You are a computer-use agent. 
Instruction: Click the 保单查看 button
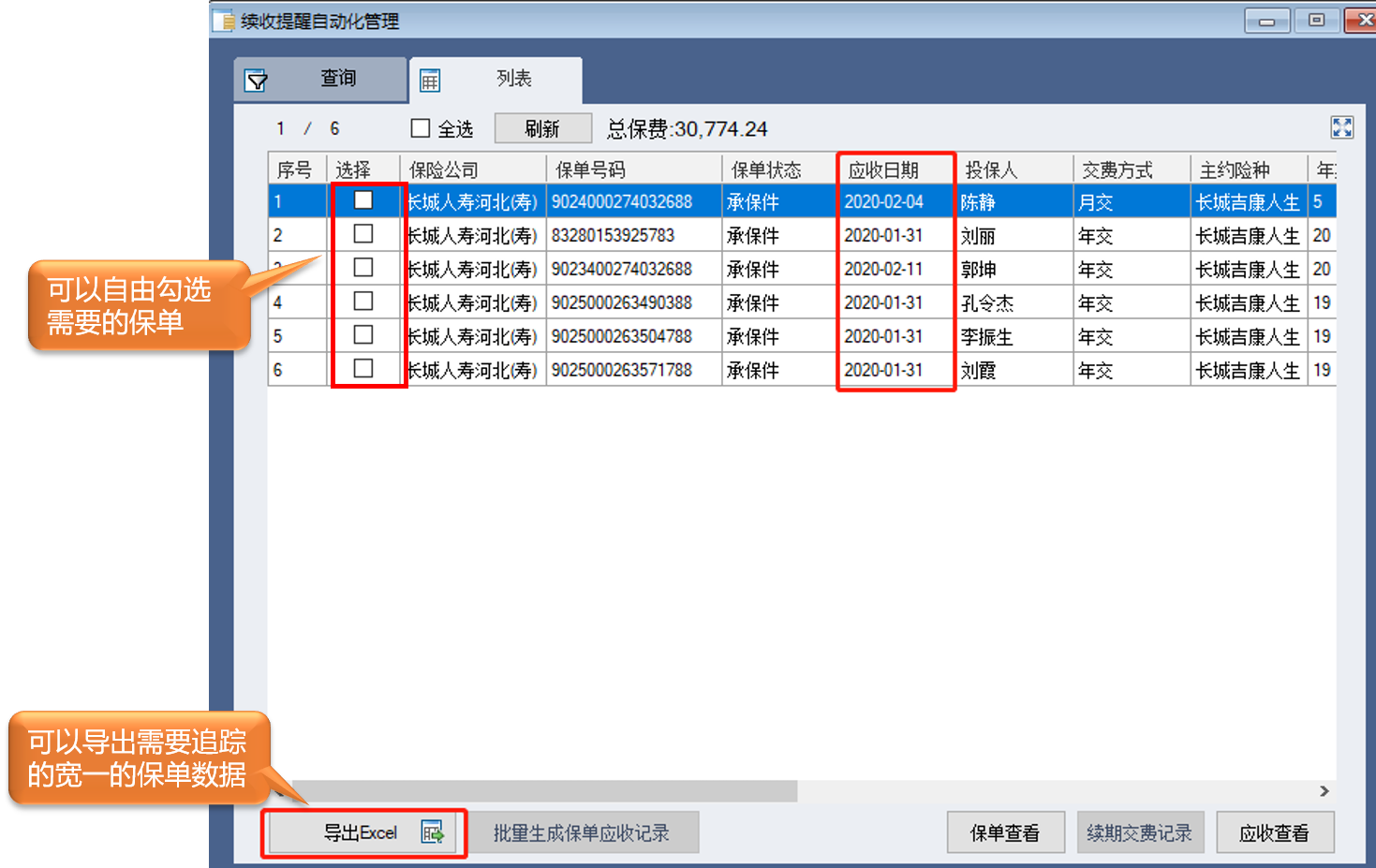pyautogui.click(x=1004, y=832)
